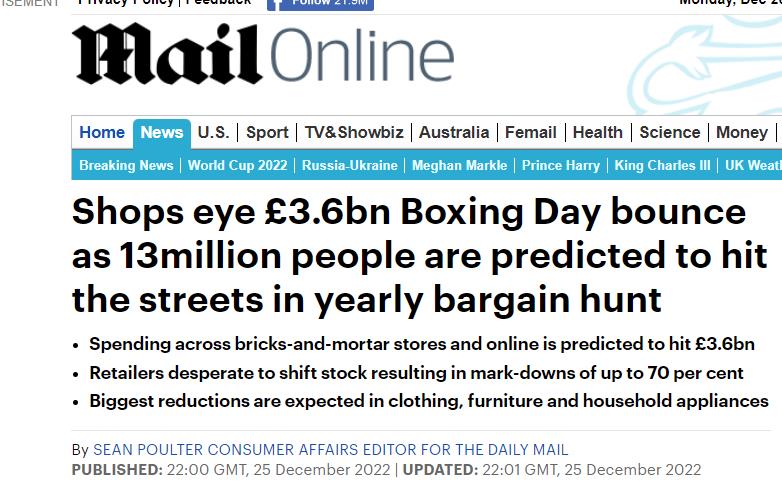Open the King Charles III topic

point(663,165)
